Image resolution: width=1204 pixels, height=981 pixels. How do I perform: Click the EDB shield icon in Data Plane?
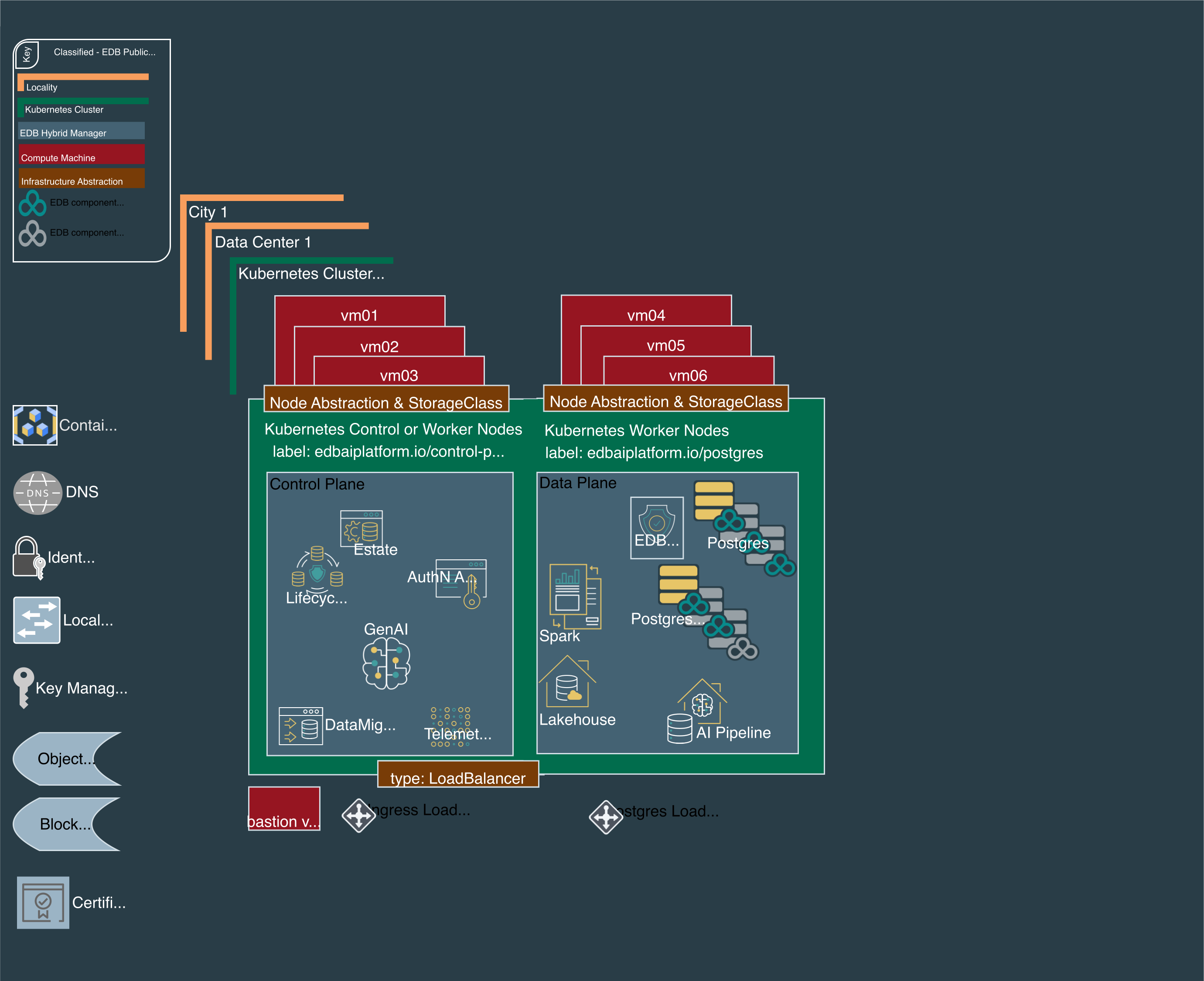point(657,528)
